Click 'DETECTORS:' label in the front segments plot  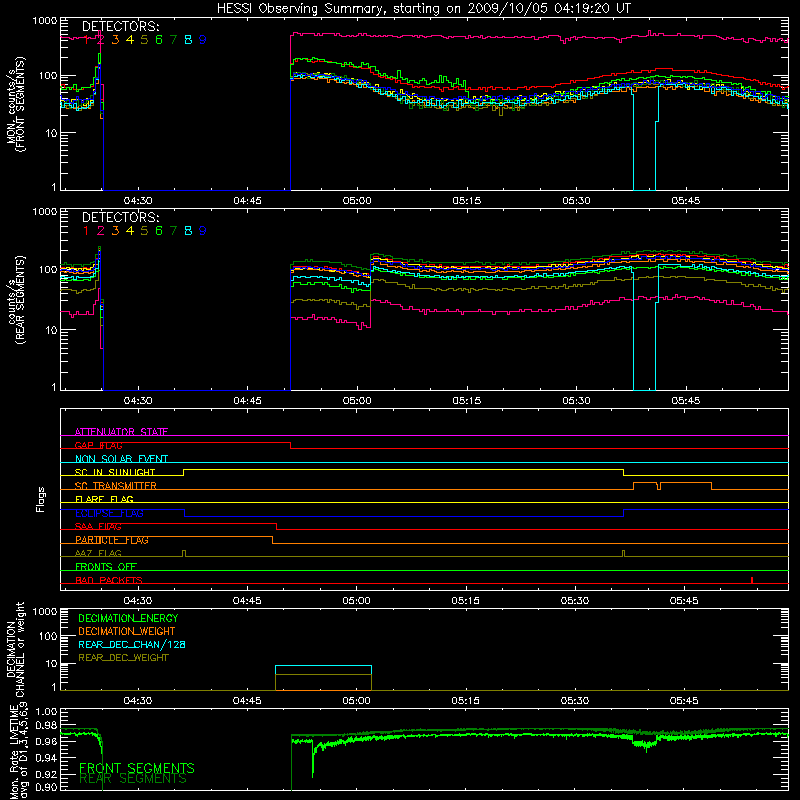coord(120,27)
